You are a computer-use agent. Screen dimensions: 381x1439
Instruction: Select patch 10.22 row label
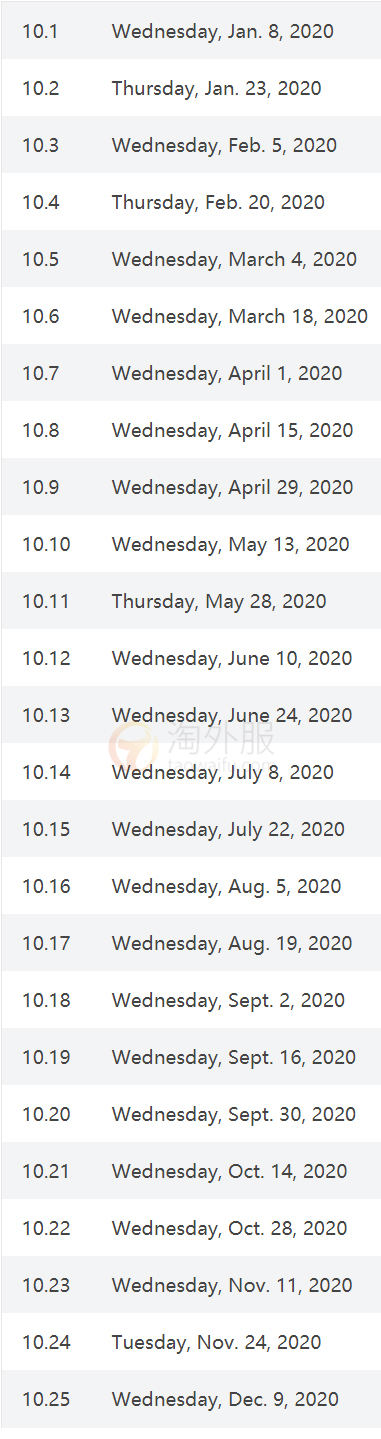pos(46,1228)
